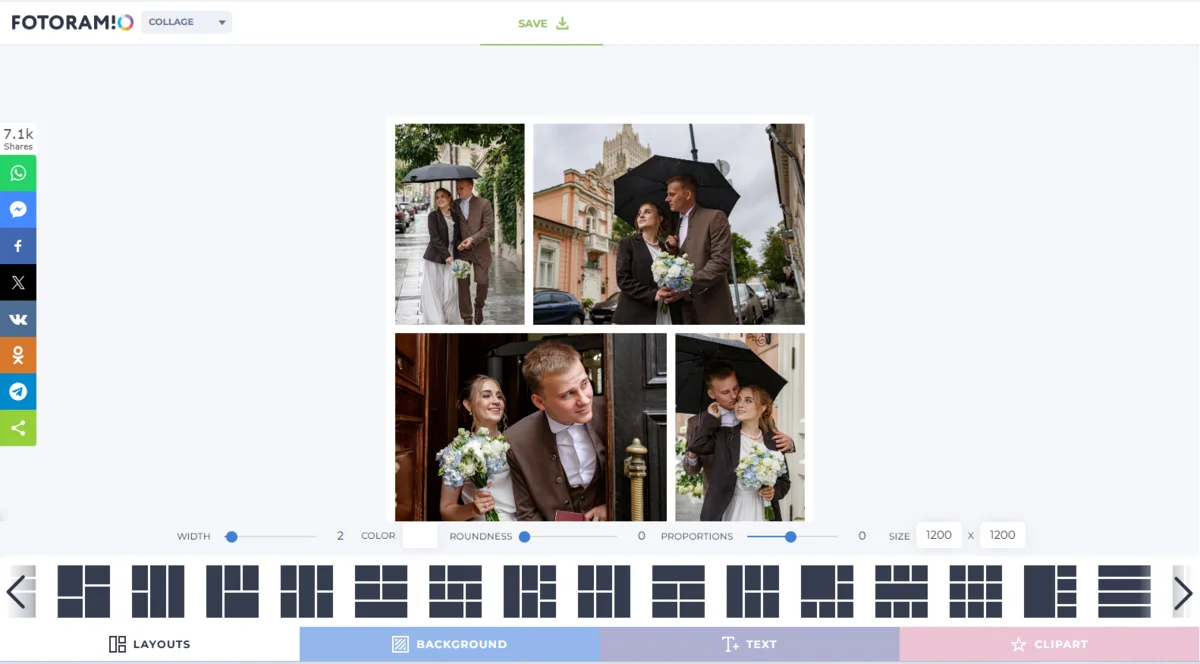Switch to the CLIPART tab

pyautogui.click(x=1050, y=644)
